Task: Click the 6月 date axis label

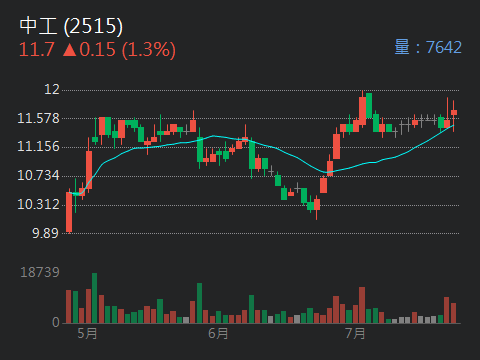Action: pyautogui.click(x=218, y=333)
